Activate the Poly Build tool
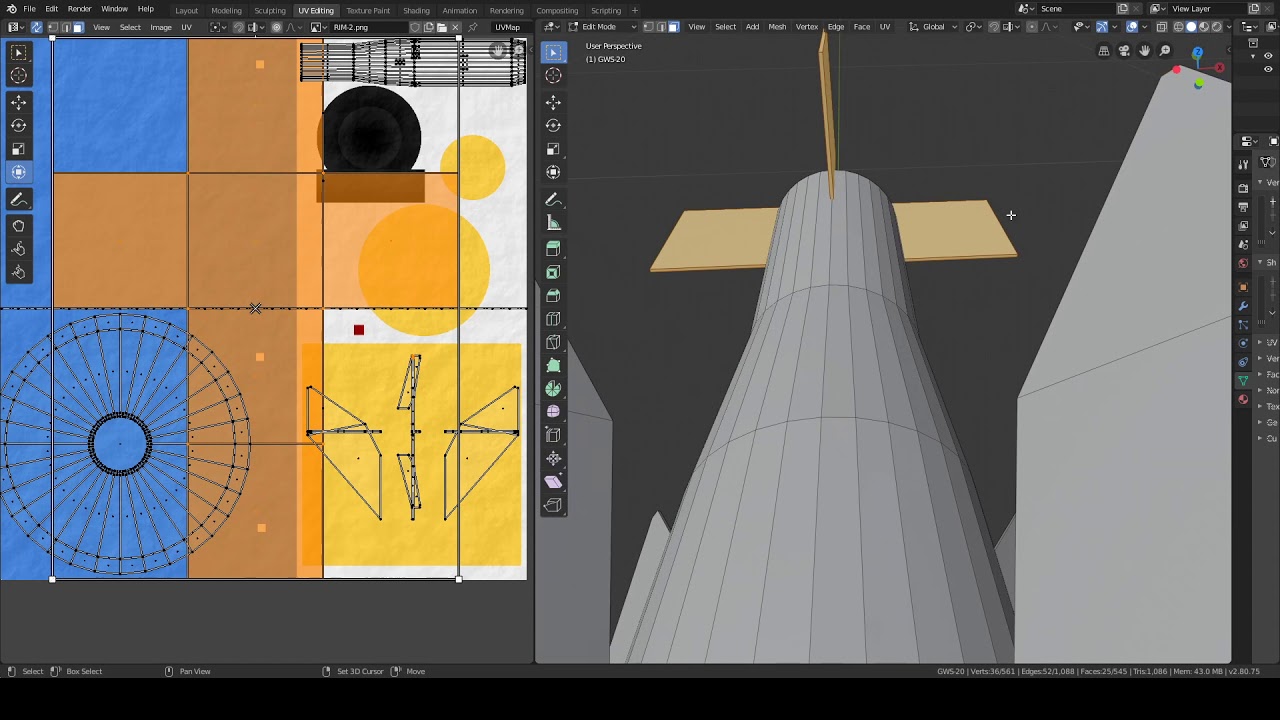This screenshot has width=1280, height=720. coord(553,366)
